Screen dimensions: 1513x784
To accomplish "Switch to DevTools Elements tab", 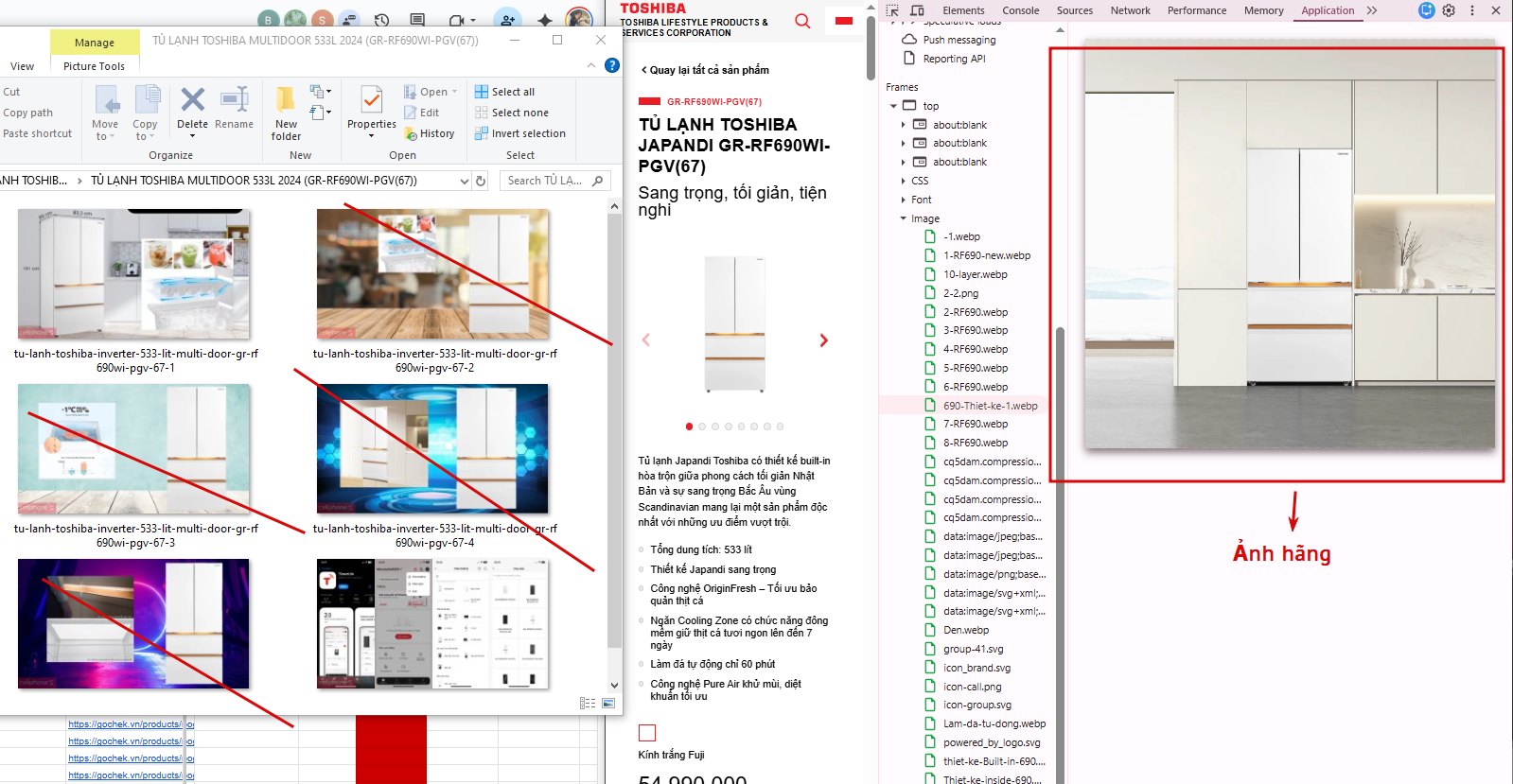I will (963, 10).
